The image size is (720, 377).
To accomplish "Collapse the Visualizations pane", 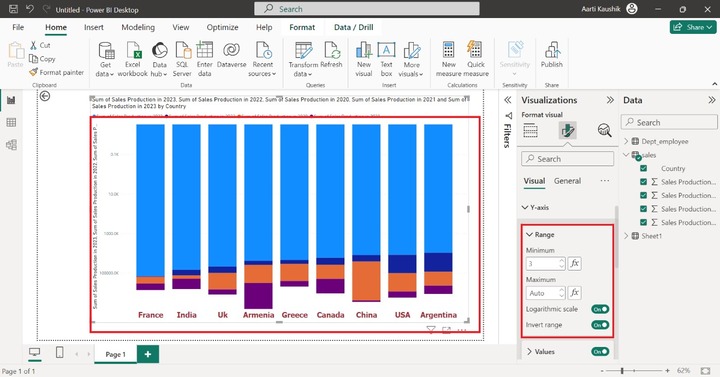I will [610, 100].
